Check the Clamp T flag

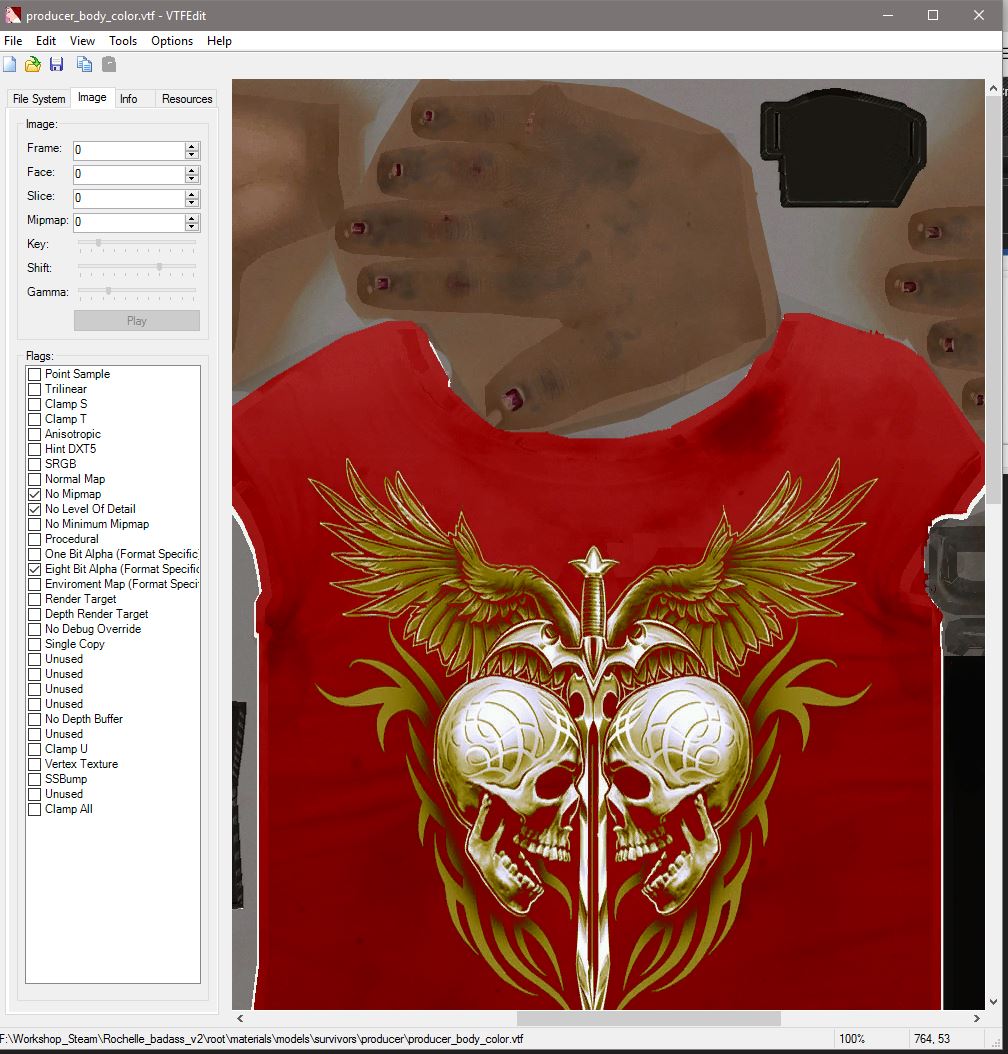tap(34, 419)
